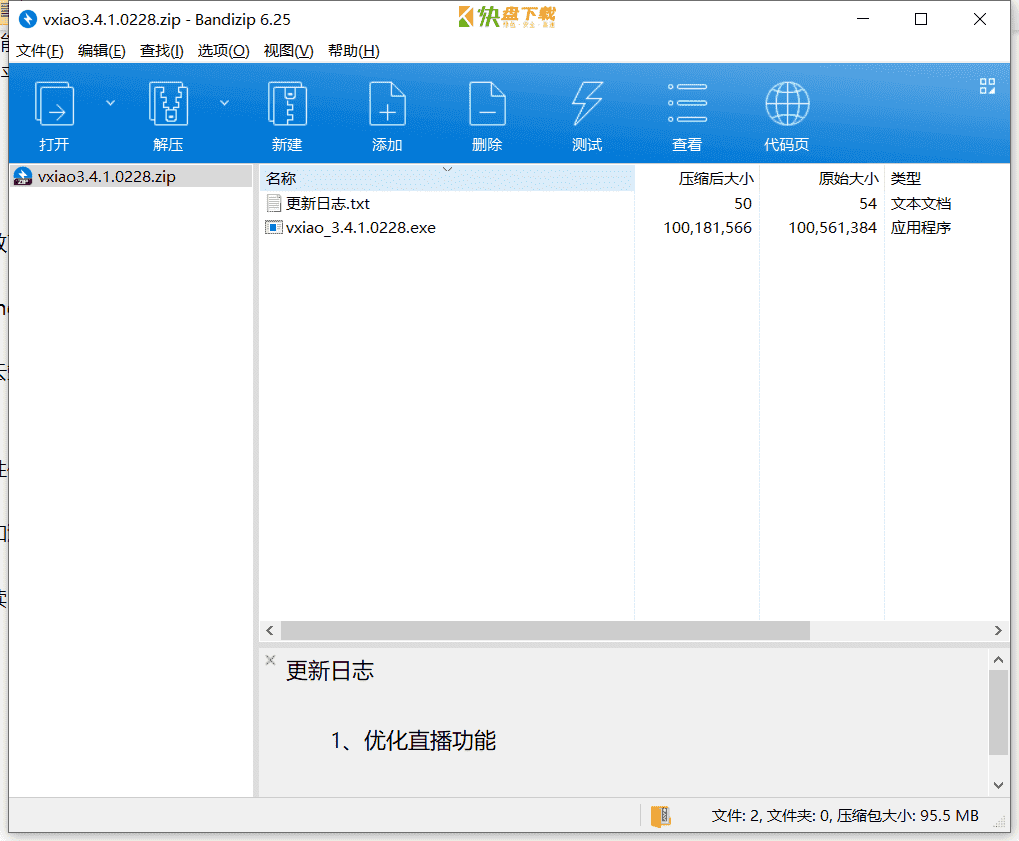Select the vxiao_3.4.1.0228.exe file row
The width and height of the screenshot is (1019, 841).
tap(634, 227)
